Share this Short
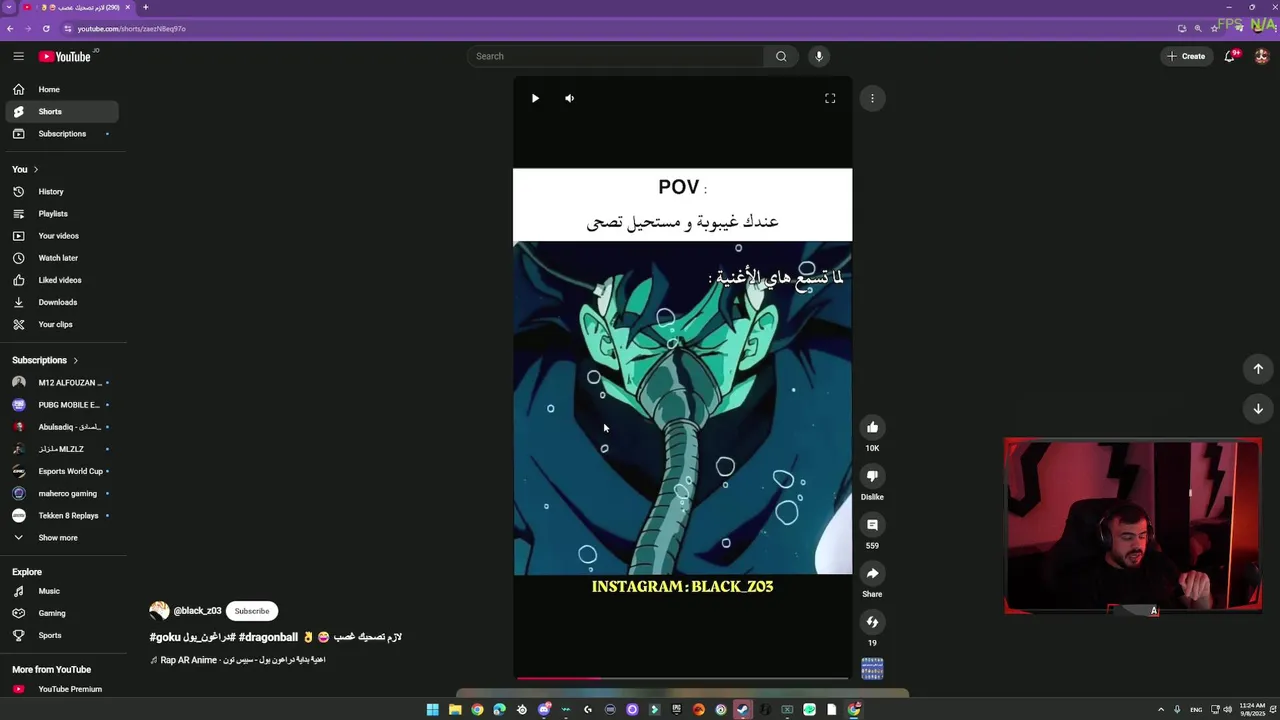This screenshot has height=720, width=1280. 872,573
